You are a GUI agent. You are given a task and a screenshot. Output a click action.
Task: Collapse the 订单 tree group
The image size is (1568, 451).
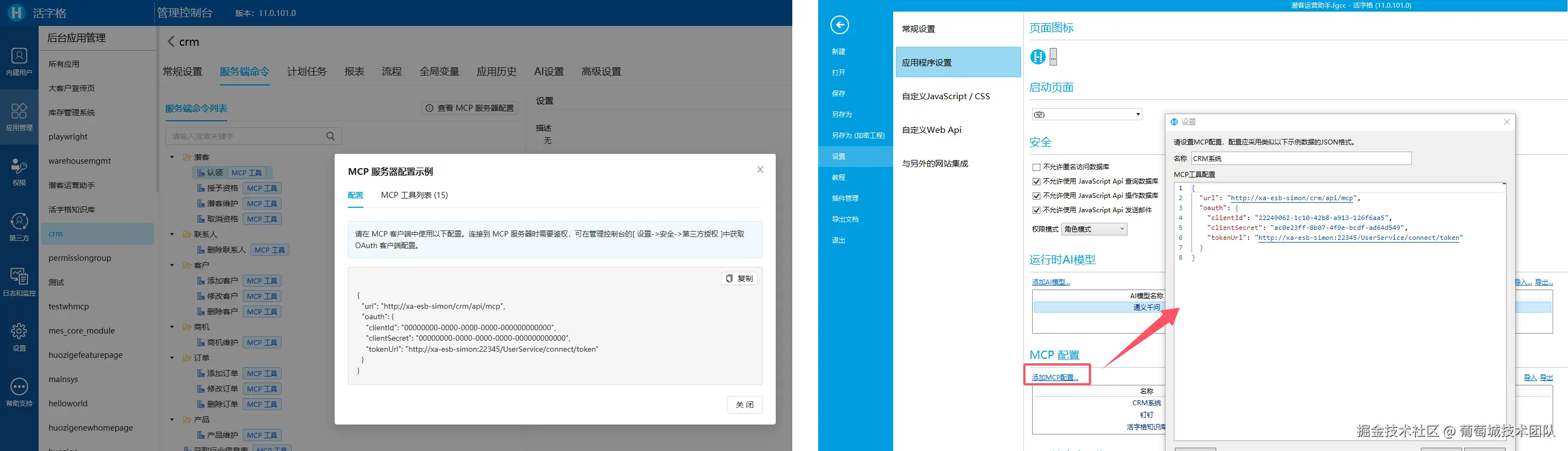[172, 358]
